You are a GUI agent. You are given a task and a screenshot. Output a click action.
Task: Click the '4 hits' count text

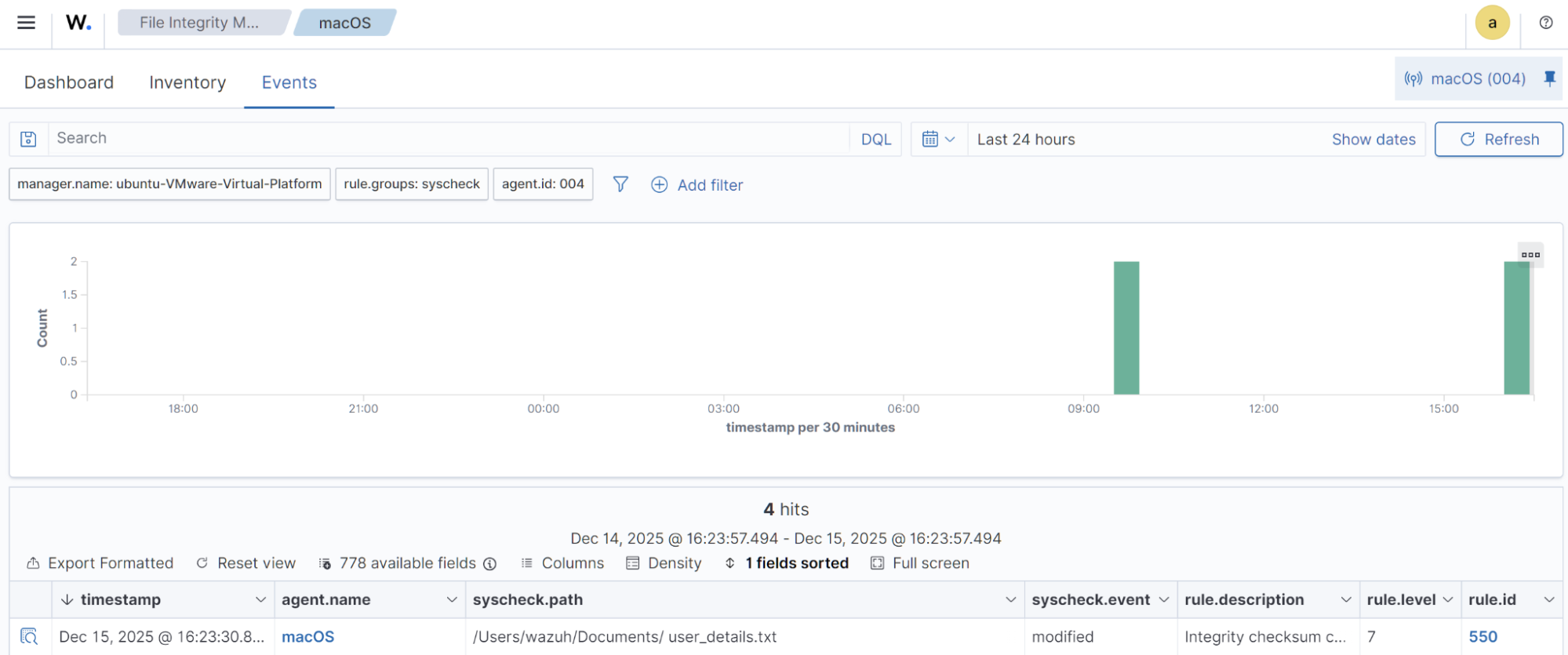786,509
